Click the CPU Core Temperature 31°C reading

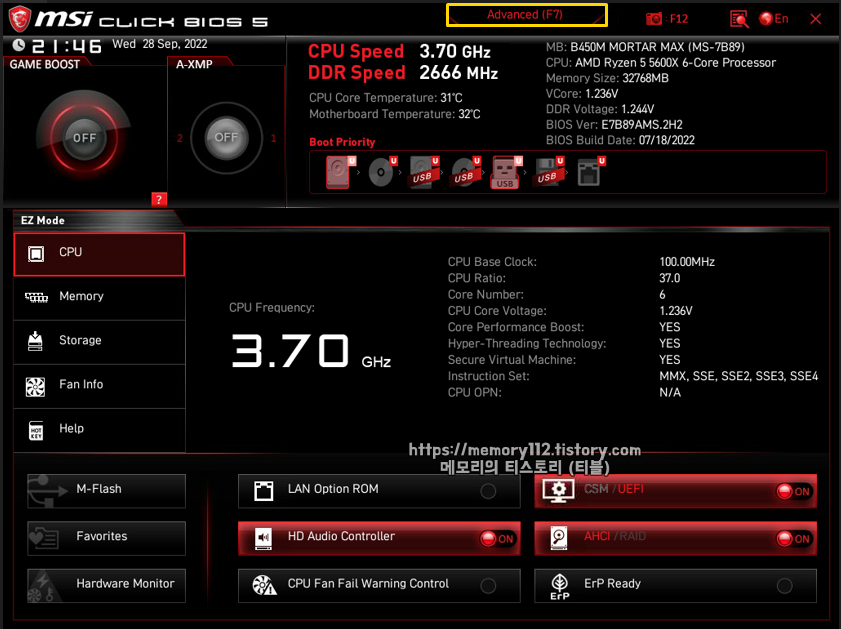pyautogui.click(x=386, y=98)
